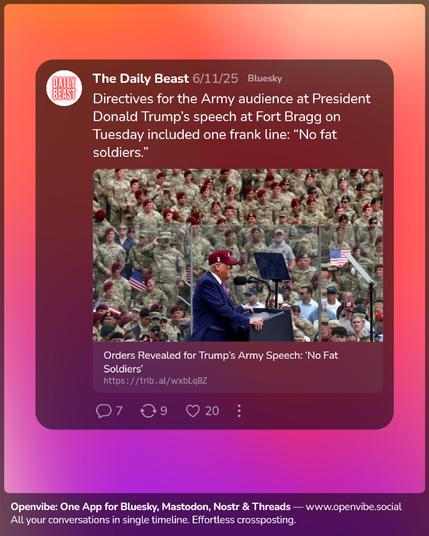The image size is (429, 536).
Task: Click the Daily Beast avatar logo
Action: [x=64, y=88]
